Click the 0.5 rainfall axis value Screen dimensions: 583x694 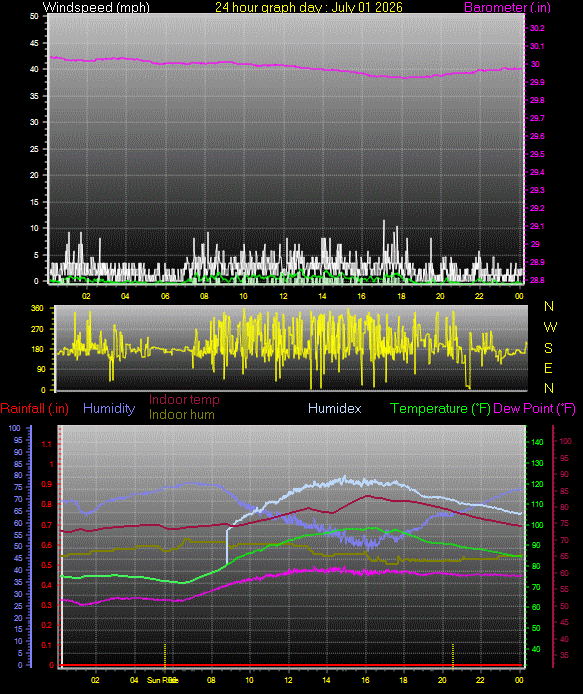click(x=46, y=565)
